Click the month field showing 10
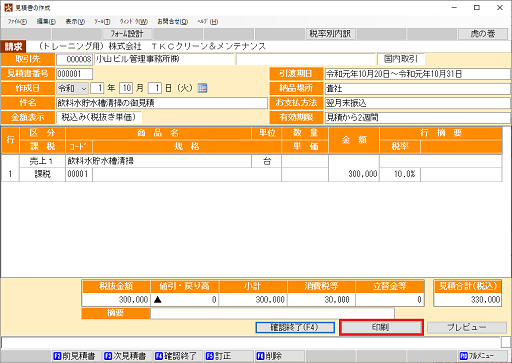The width and height of the screenshot is (512, 363). pos(126,88)
